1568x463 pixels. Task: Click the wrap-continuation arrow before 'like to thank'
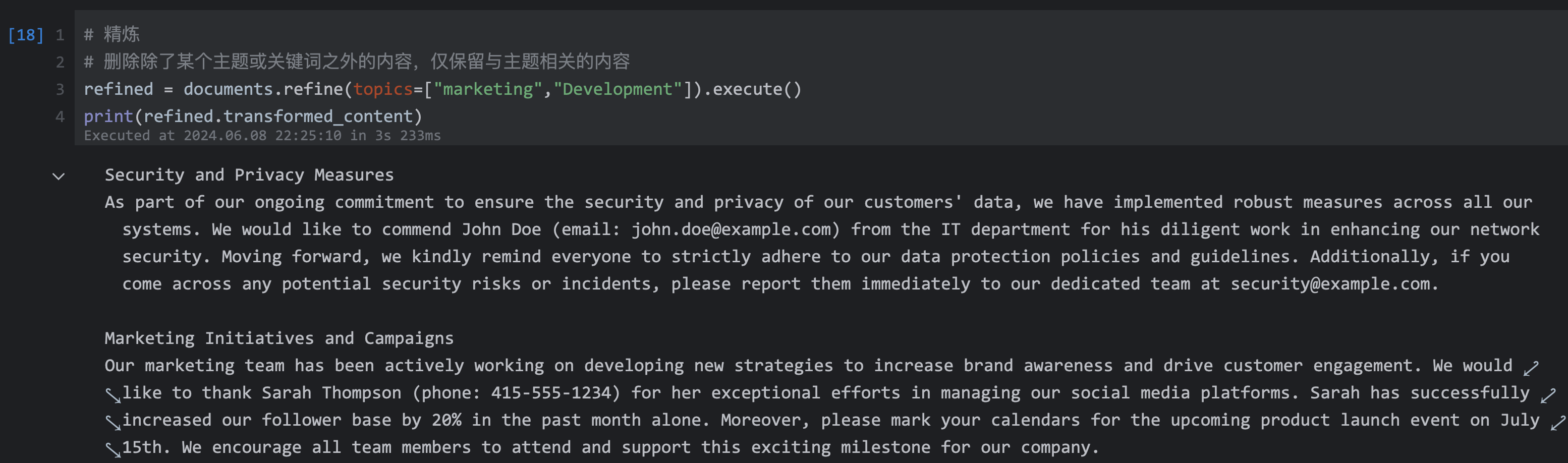click(113, 395)
